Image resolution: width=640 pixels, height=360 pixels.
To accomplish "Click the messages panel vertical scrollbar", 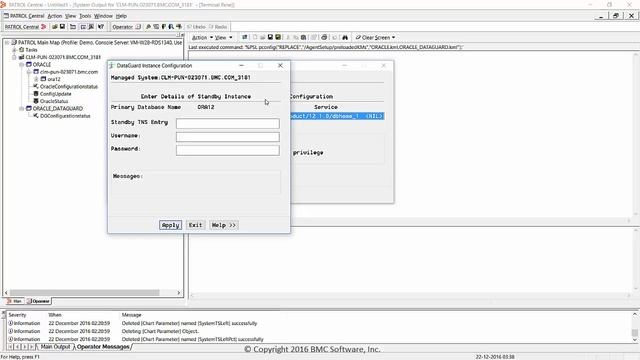I will (x=635, y=327).
